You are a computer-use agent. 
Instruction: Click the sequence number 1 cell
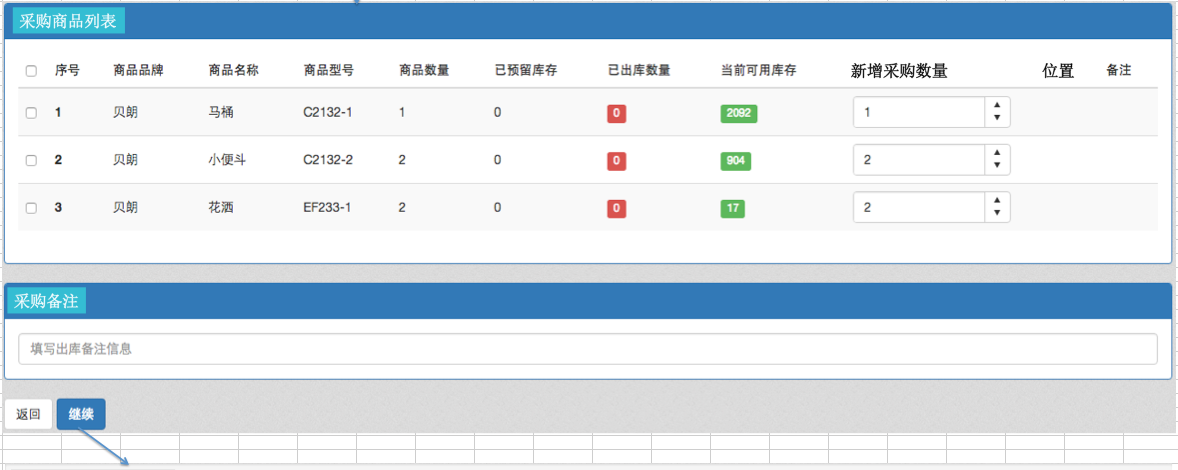(58, 113)
